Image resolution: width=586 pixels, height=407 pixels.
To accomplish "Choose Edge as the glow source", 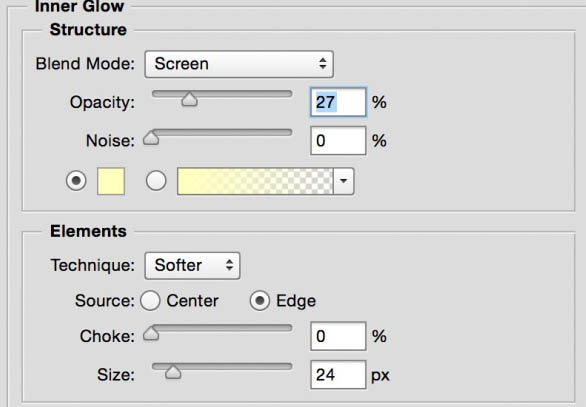I will (260, 300).
